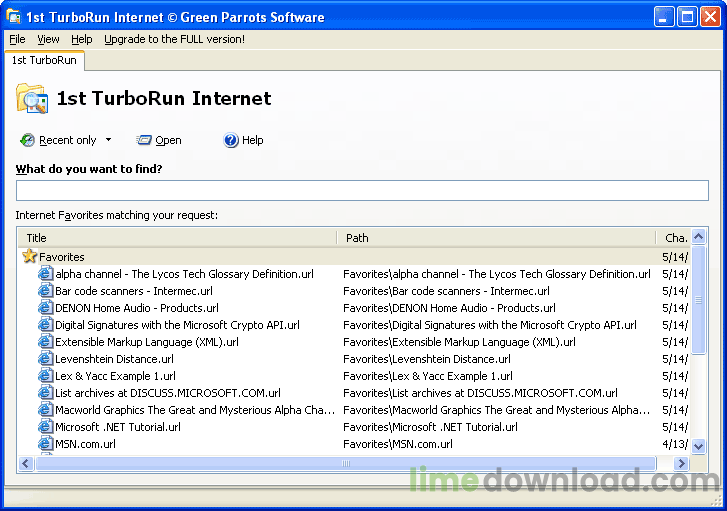Maximize the 1st TurboRun window
This screenshot has height=511, width=727.
pyautogui.click(x=687, y=17)
